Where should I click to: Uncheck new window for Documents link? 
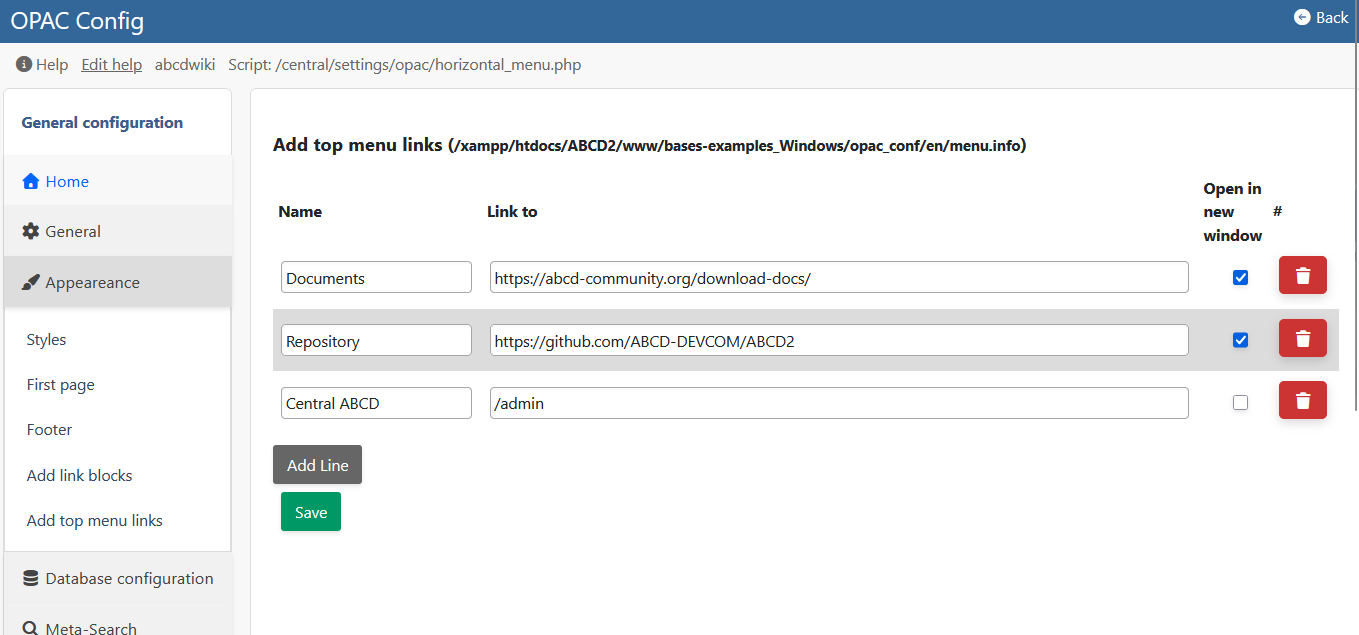coord(1240,278)
